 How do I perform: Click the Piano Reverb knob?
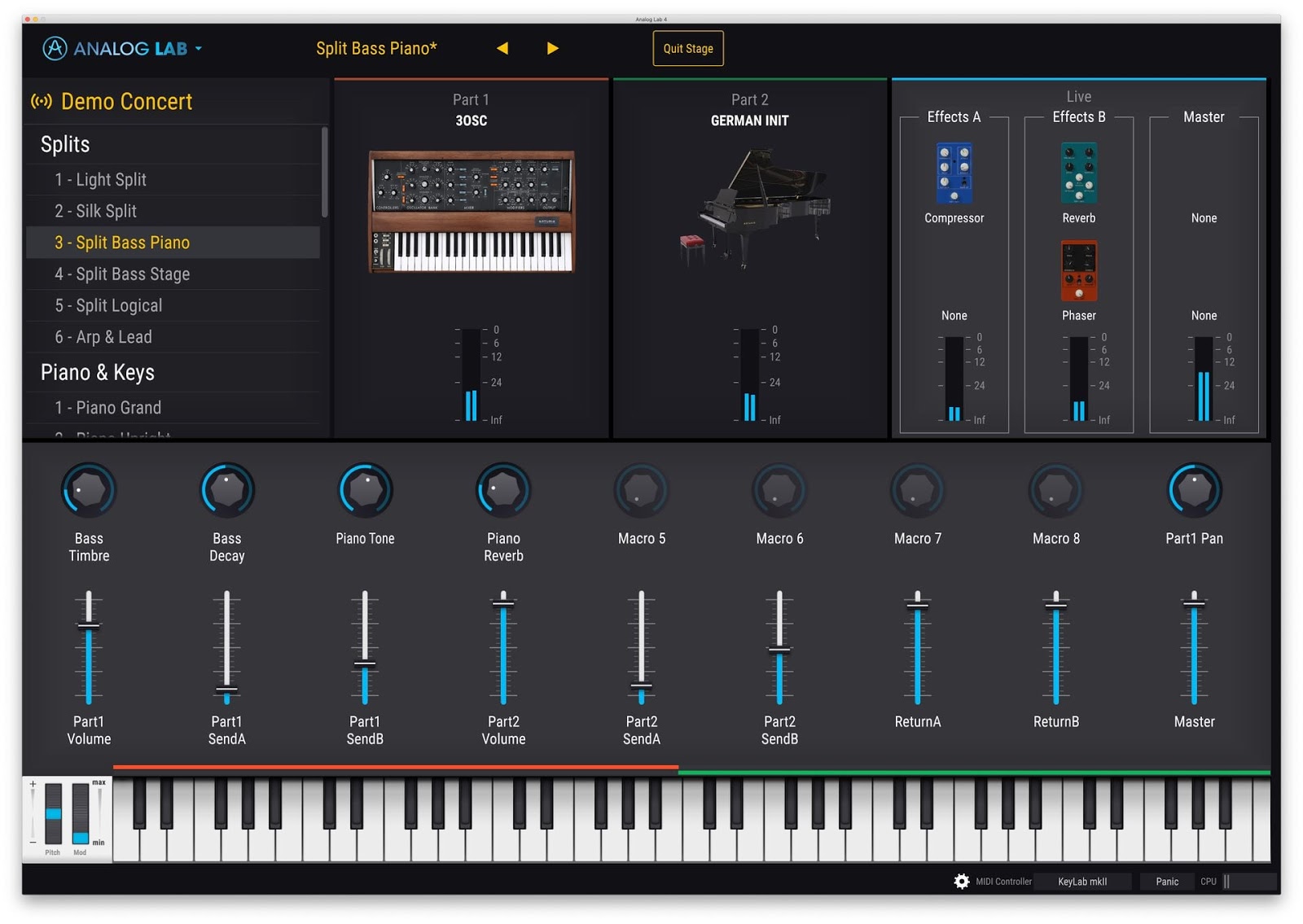point(503,490)
